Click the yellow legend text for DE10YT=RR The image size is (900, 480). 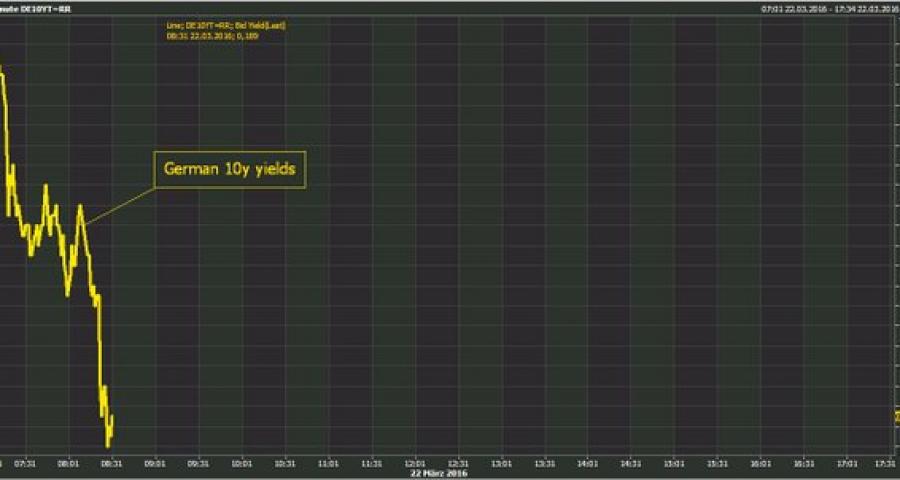pyautogui.click(x=226, y=31)
